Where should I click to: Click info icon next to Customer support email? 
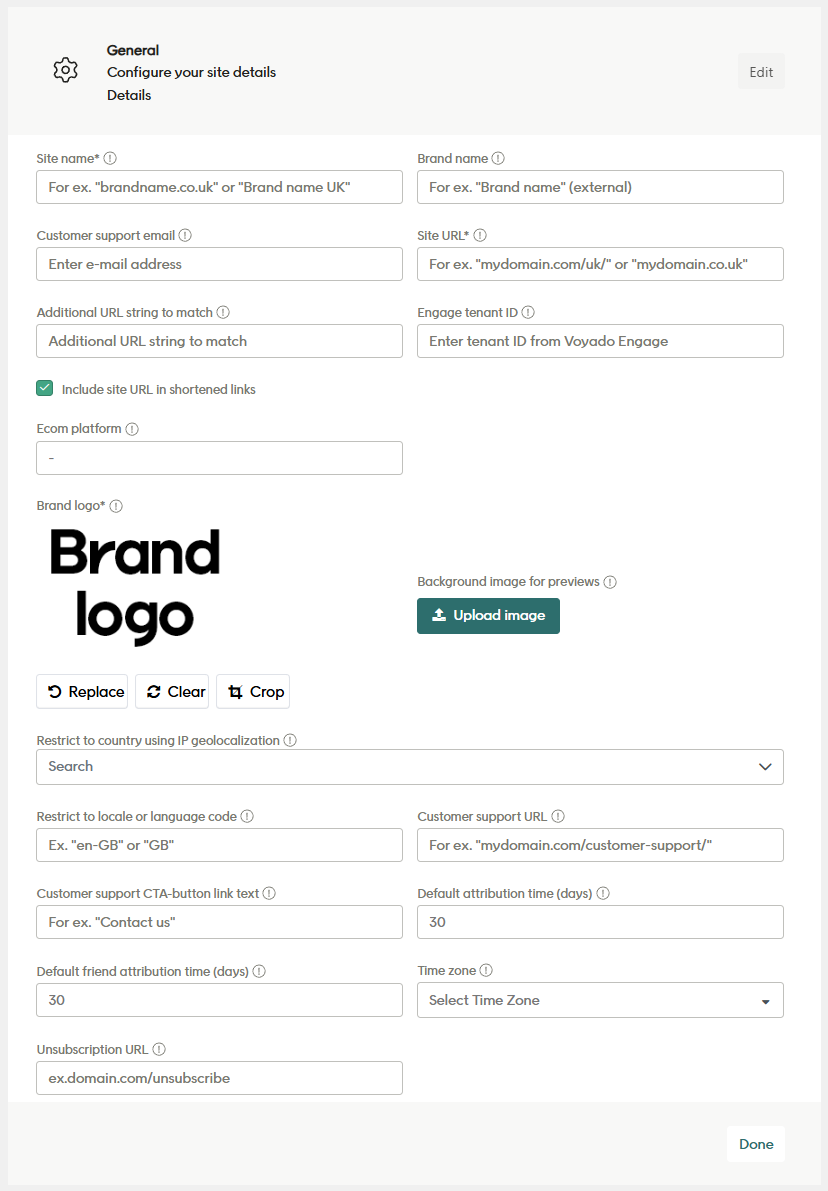pyautogui.click(x=185, y=236)
